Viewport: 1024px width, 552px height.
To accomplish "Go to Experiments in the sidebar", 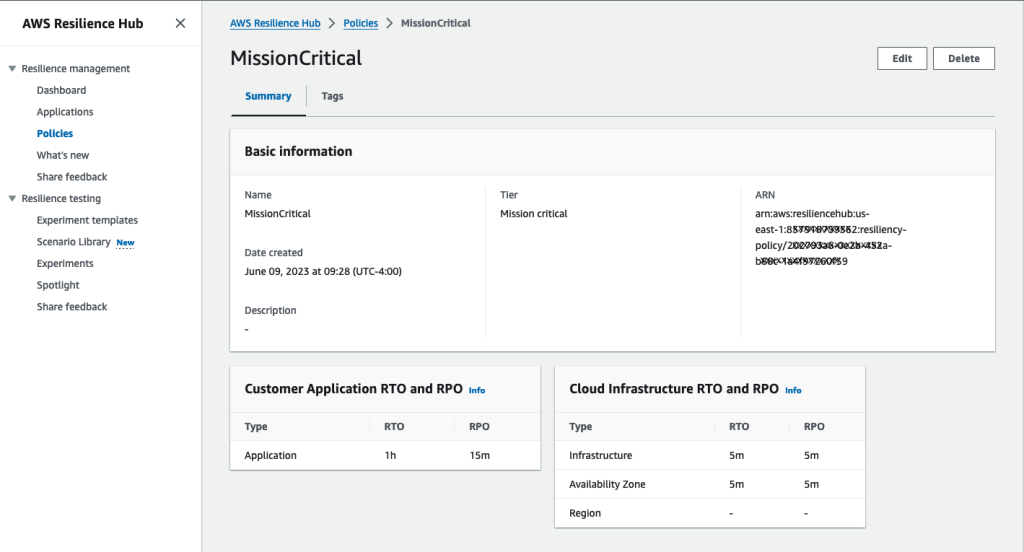I will point(65,263).
